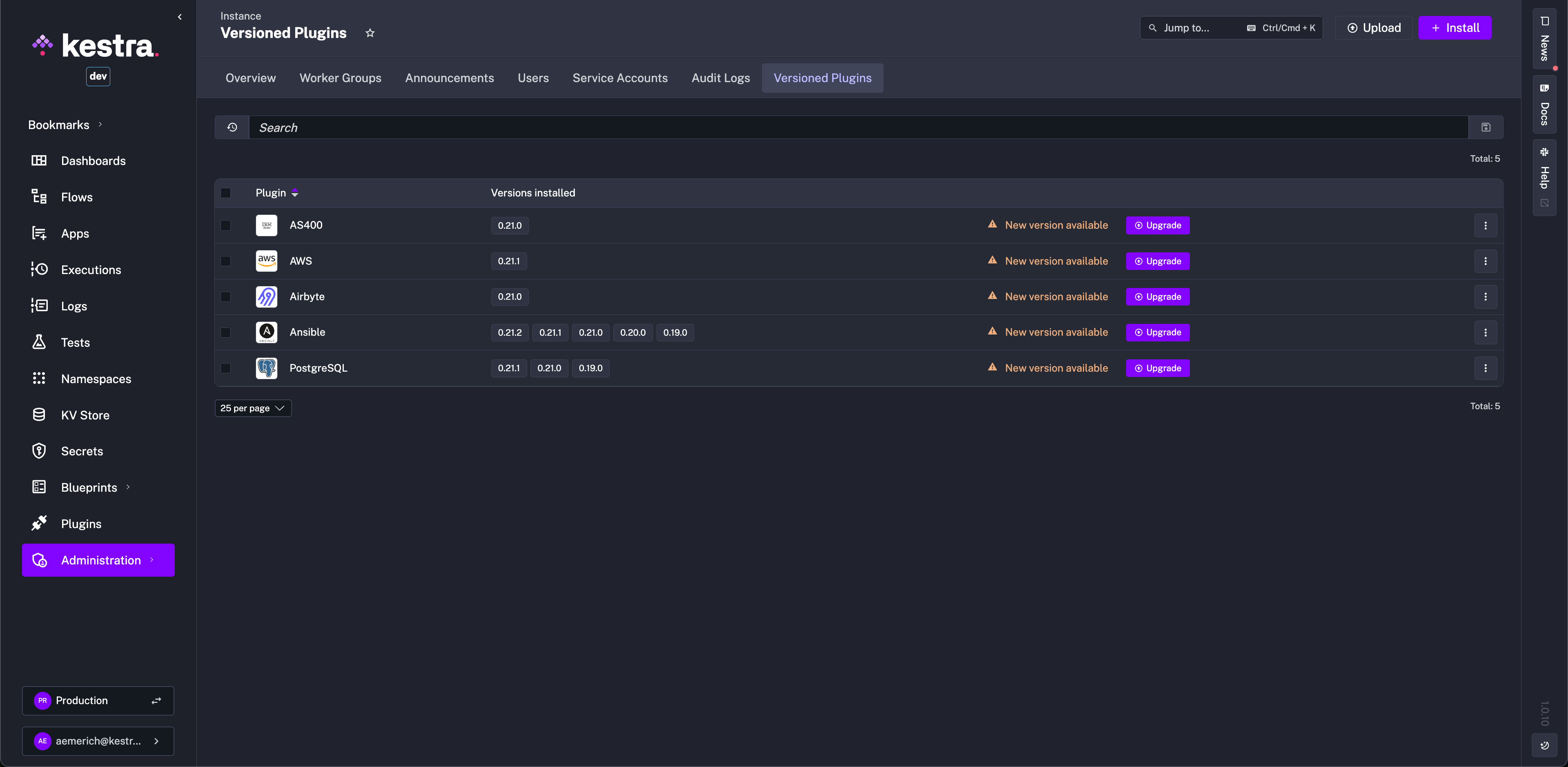Tick the select-all checkbox in table header
This screenshot has width=1568, height=767.
point(227,193)
